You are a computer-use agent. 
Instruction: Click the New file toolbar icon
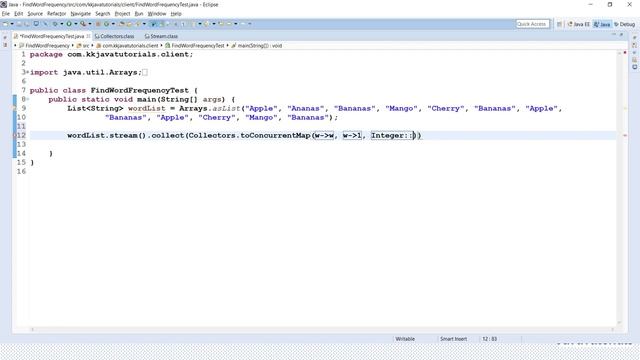pyautogui.click(x=5, y=24)
